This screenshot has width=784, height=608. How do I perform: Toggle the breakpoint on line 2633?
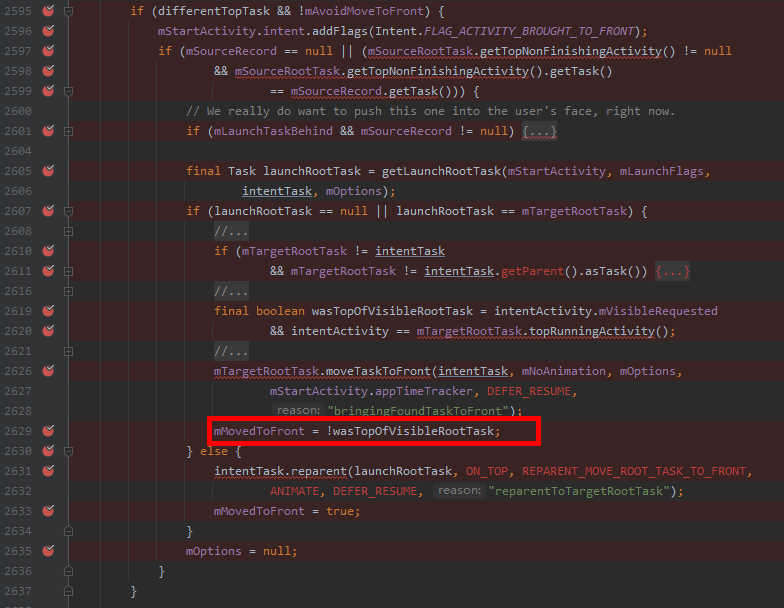[48, 510]
